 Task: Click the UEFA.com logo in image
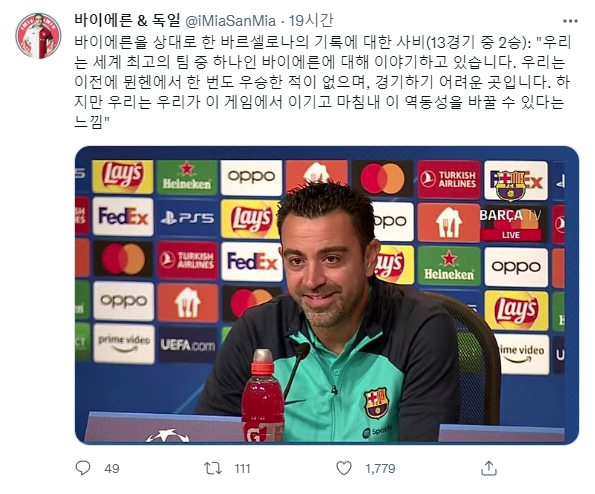point(187,345)
